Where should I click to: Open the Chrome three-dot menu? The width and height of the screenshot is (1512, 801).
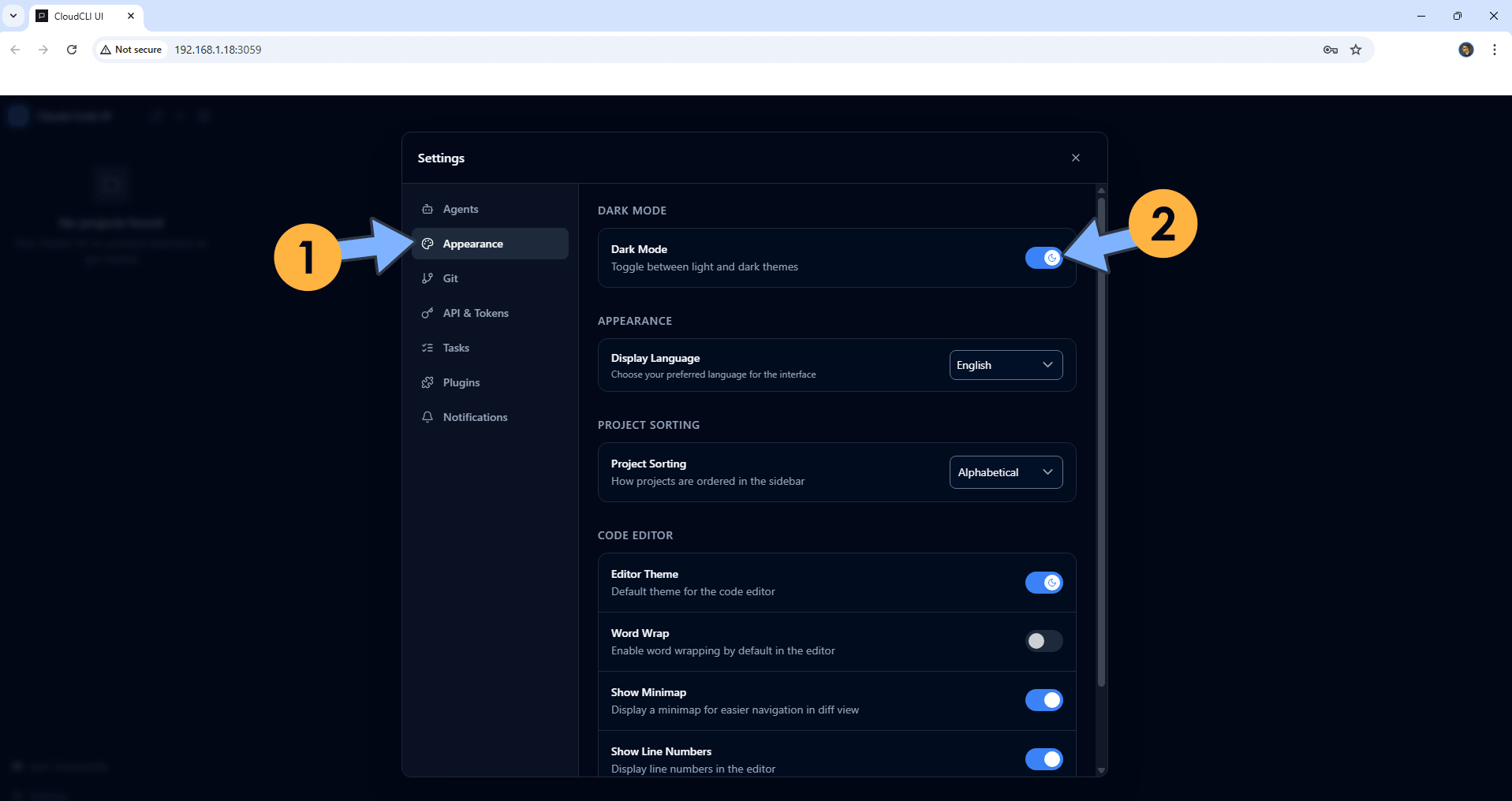tap(1493, 50)
